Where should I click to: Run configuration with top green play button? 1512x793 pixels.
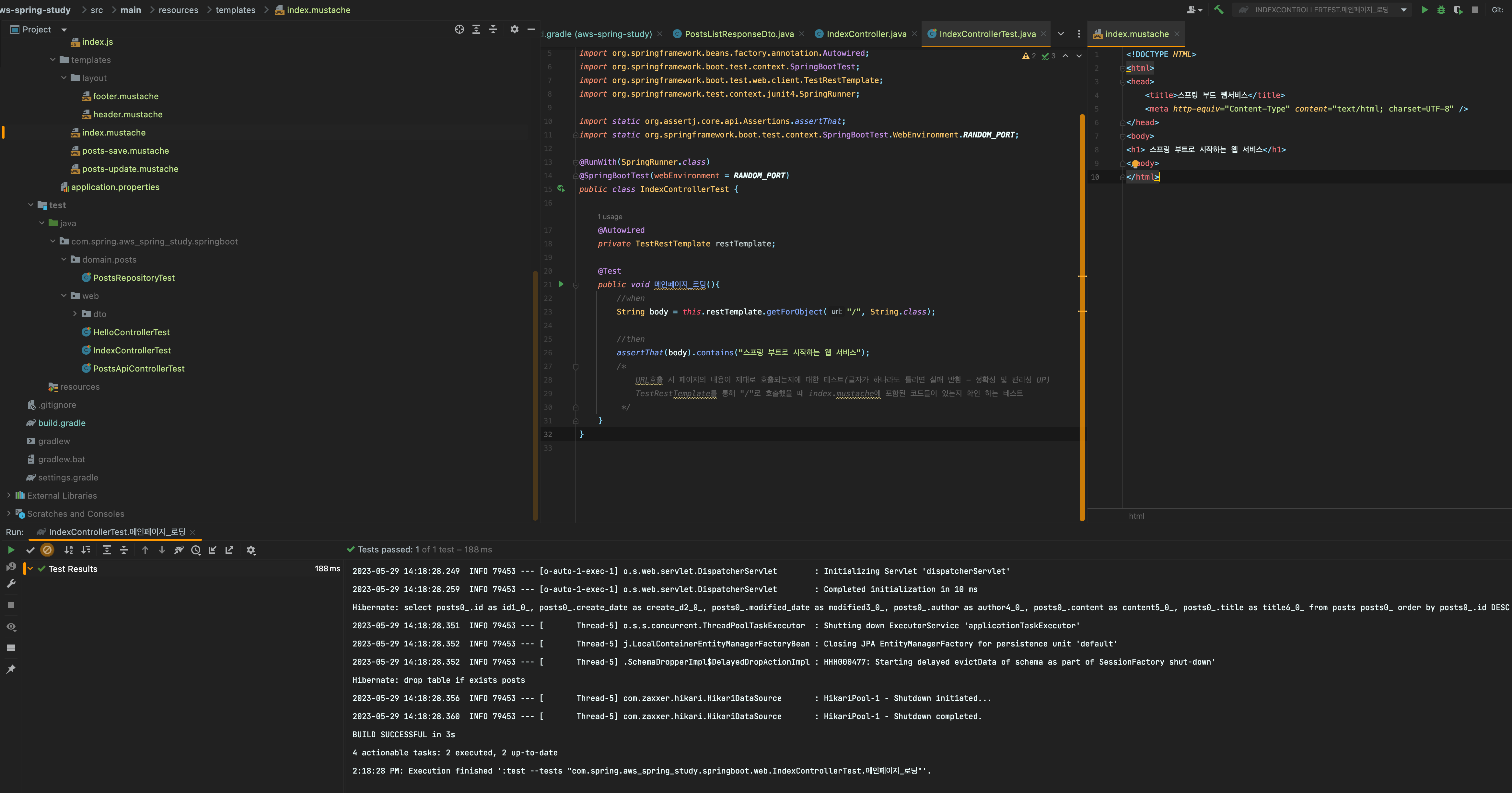click(x=1425, y=10)
